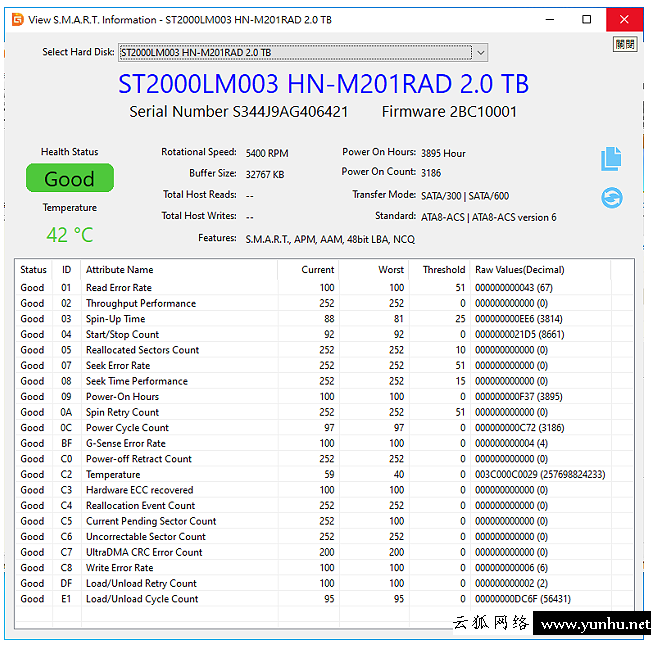Image resolution: width=654 pixels, height=646 pixels.
Task: Click the ID column header
Action: [66, 270]
